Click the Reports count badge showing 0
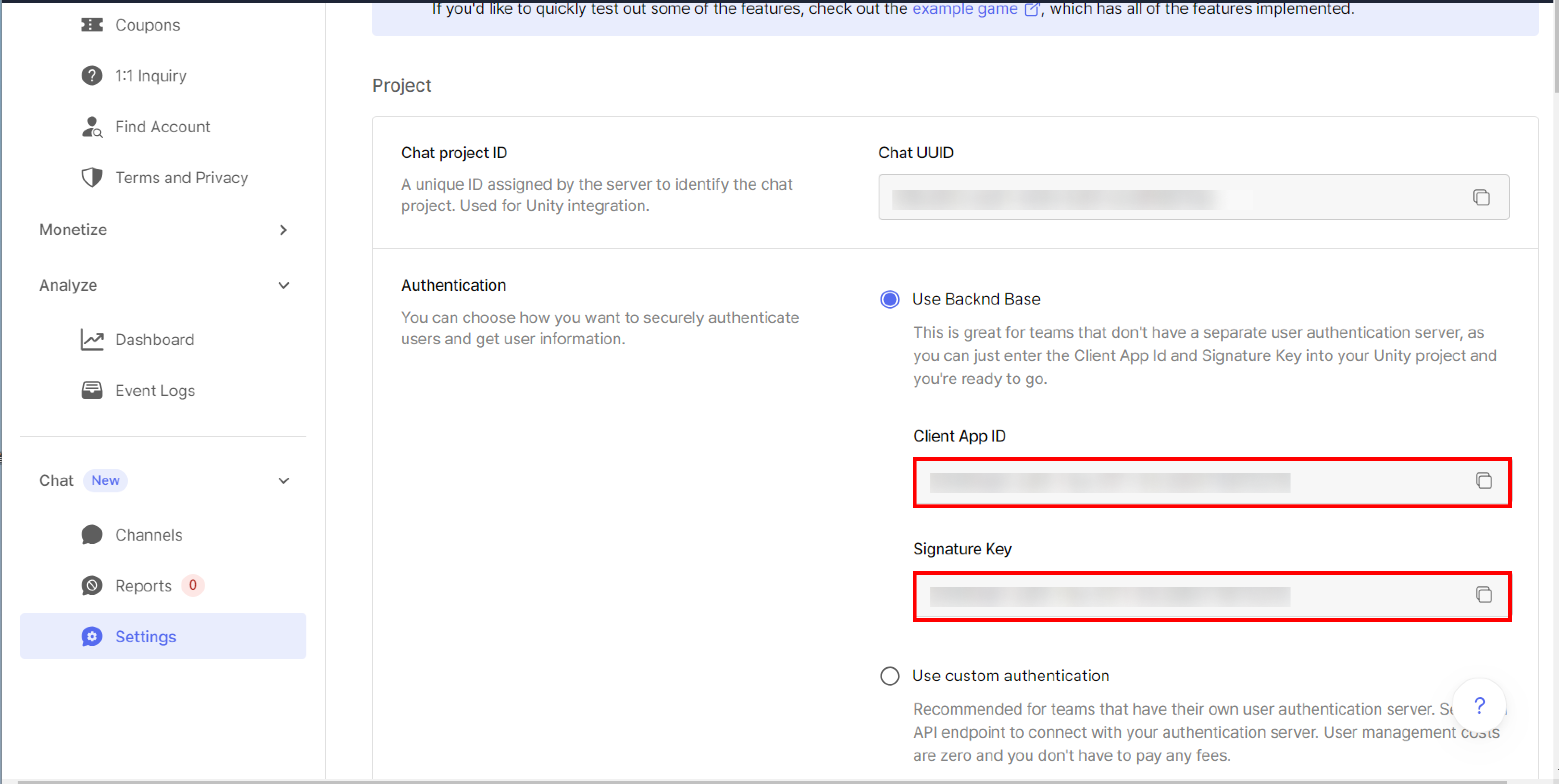This screenshot has width=1559, height=784. [193, 585]
